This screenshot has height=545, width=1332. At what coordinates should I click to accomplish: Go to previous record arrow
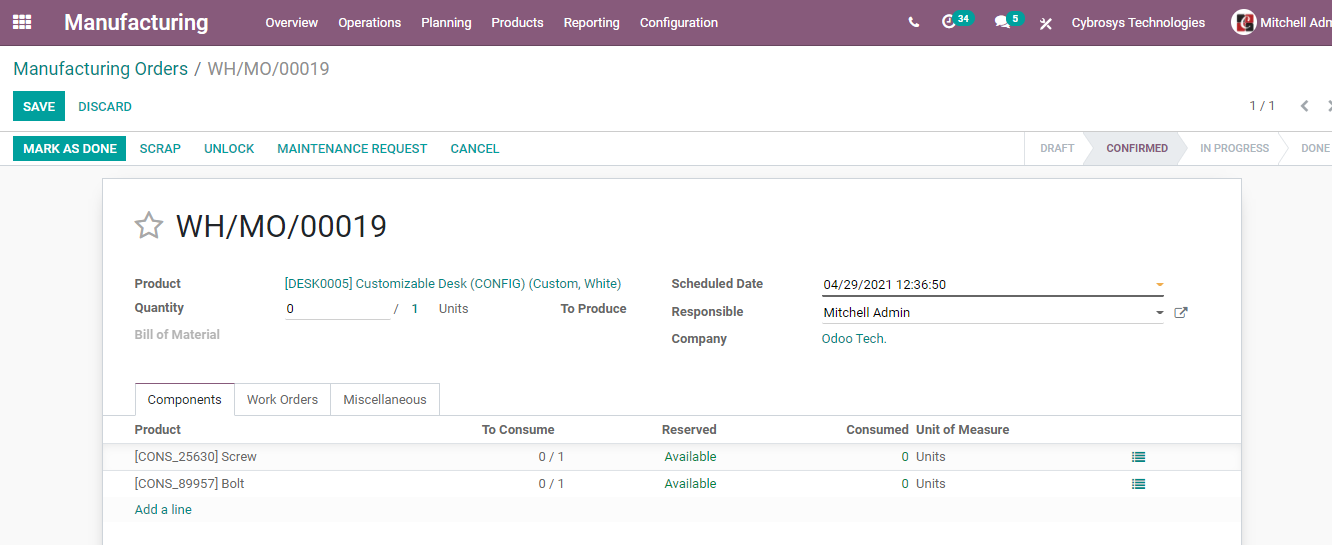pos(1304,106)
